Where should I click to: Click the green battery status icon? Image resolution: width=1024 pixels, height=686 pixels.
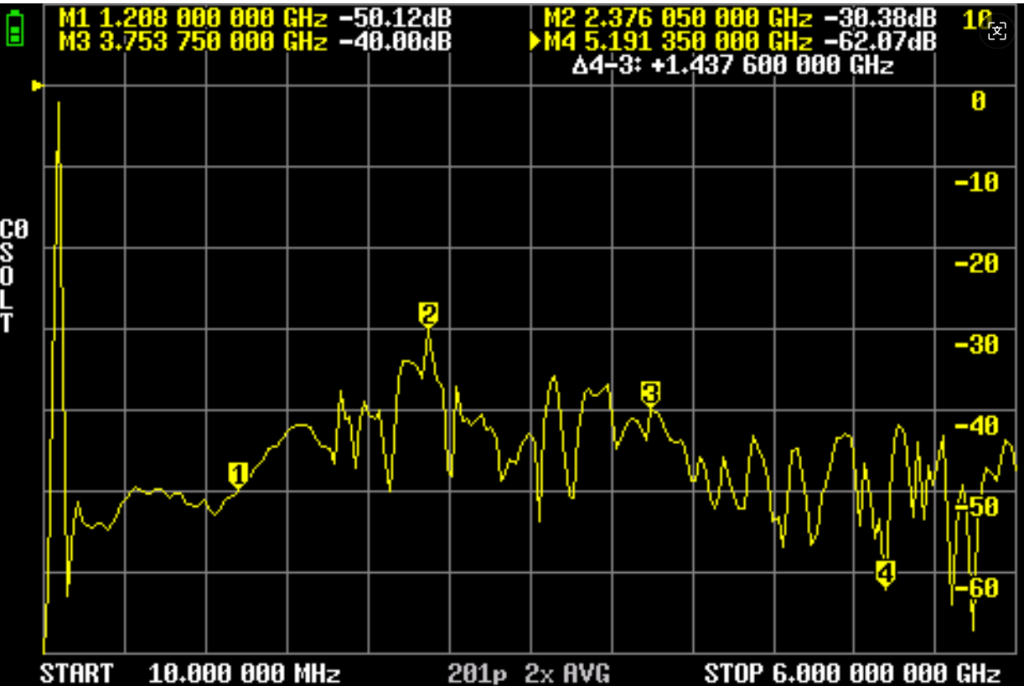click(15, 29)
